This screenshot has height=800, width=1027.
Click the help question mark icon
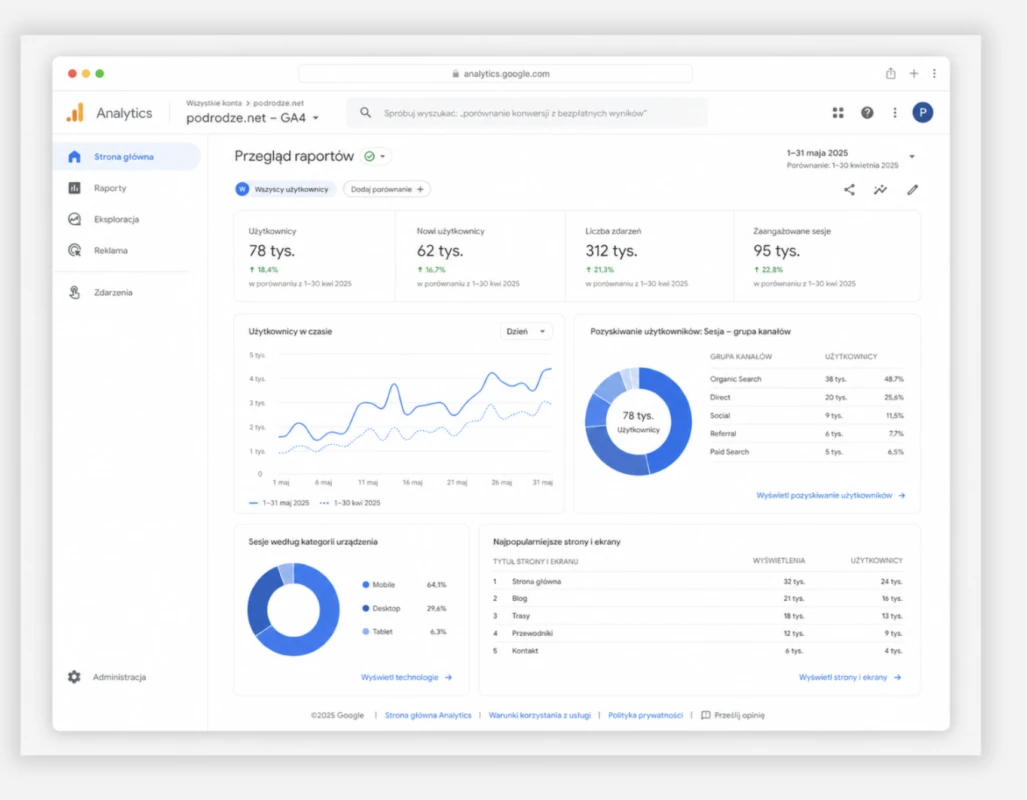point(867,113)
